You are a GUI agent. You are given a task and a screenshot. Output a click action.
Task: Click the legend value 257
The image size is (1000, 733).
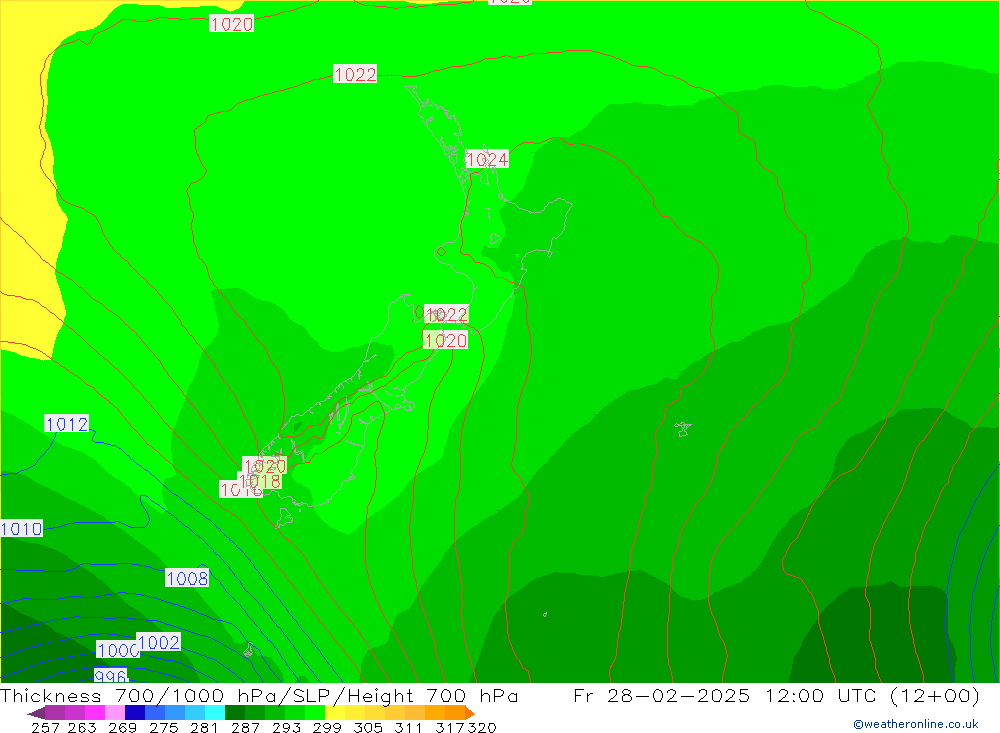[45, 727]
